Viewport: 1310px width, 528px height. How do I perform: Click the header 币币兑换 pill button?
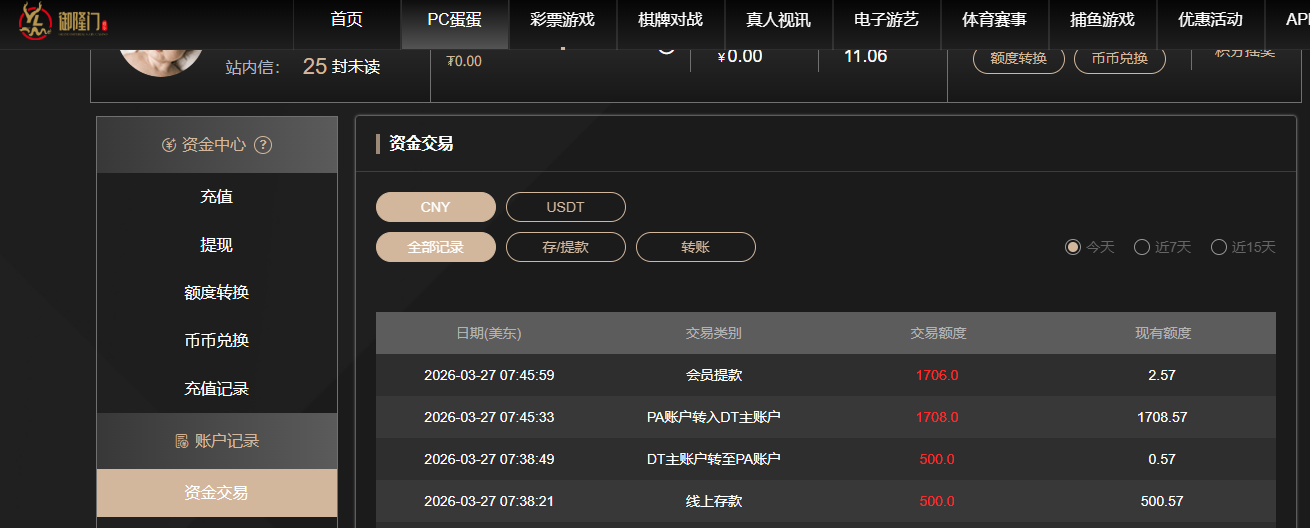(x=1120, y=58)
